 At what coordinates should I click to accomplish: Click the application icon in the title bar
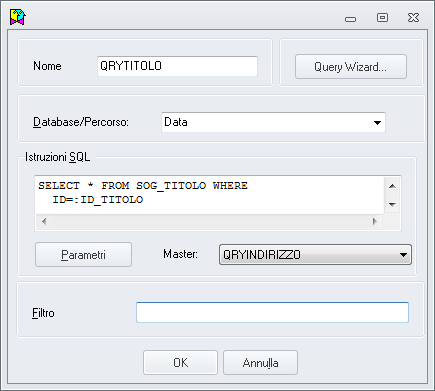(x=18, y=17)
